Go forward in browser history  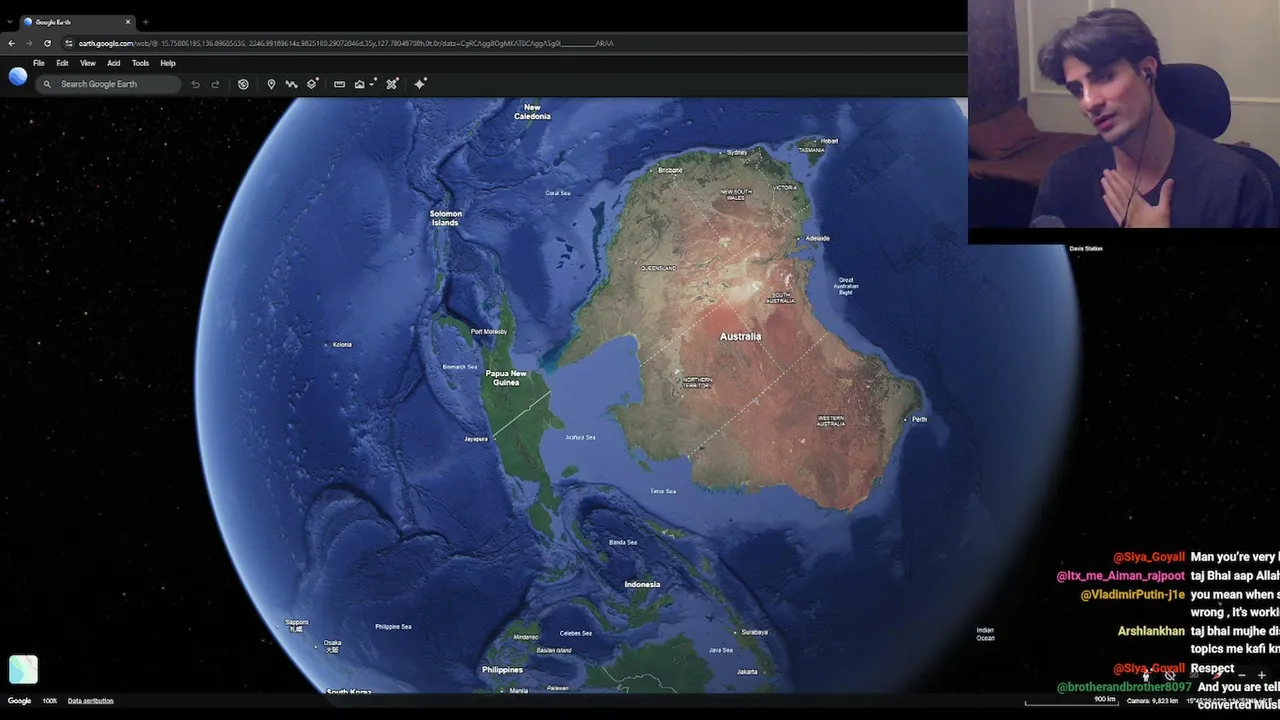click(x=28, y=43)
